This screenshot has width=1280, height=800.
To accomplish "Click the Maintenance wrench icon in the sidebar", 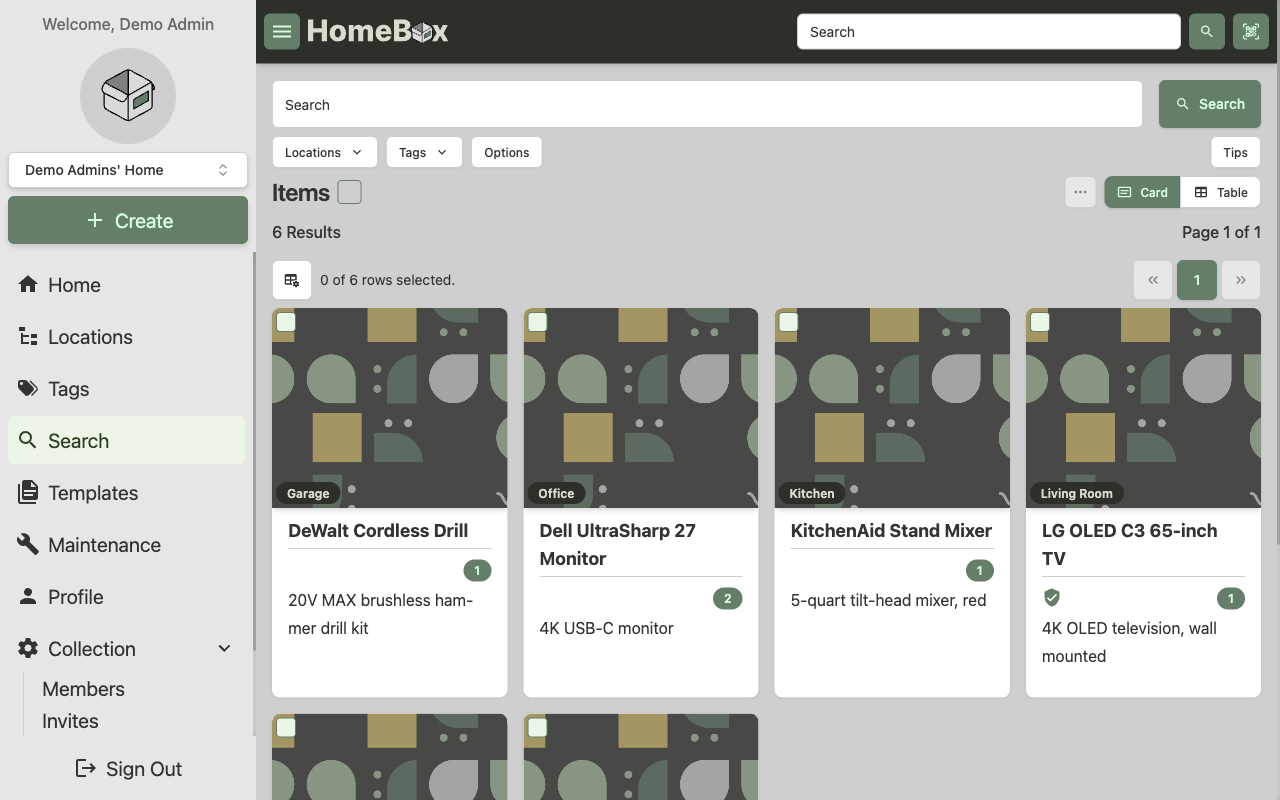I will click(28, 544).
